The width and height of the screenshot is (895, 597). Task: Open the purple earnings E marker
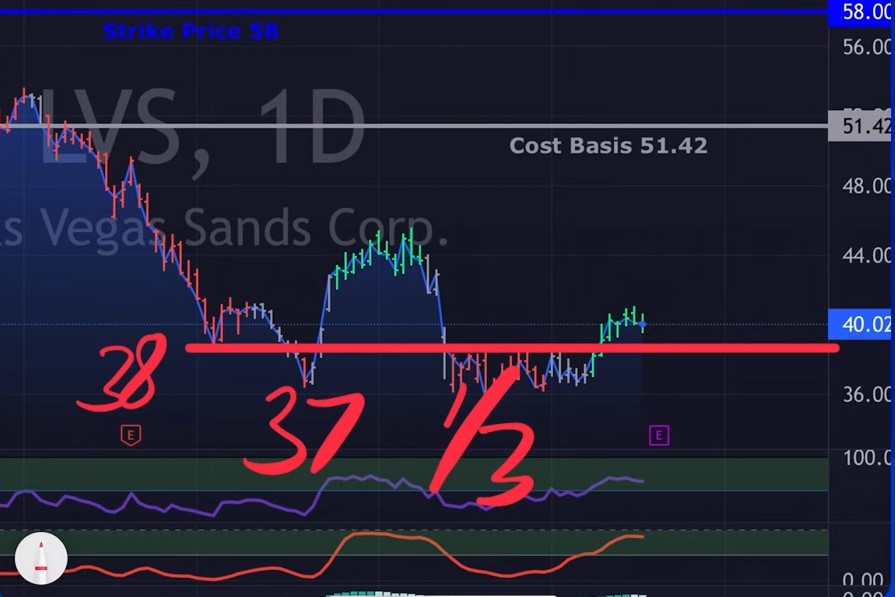[x=659, y=435]
